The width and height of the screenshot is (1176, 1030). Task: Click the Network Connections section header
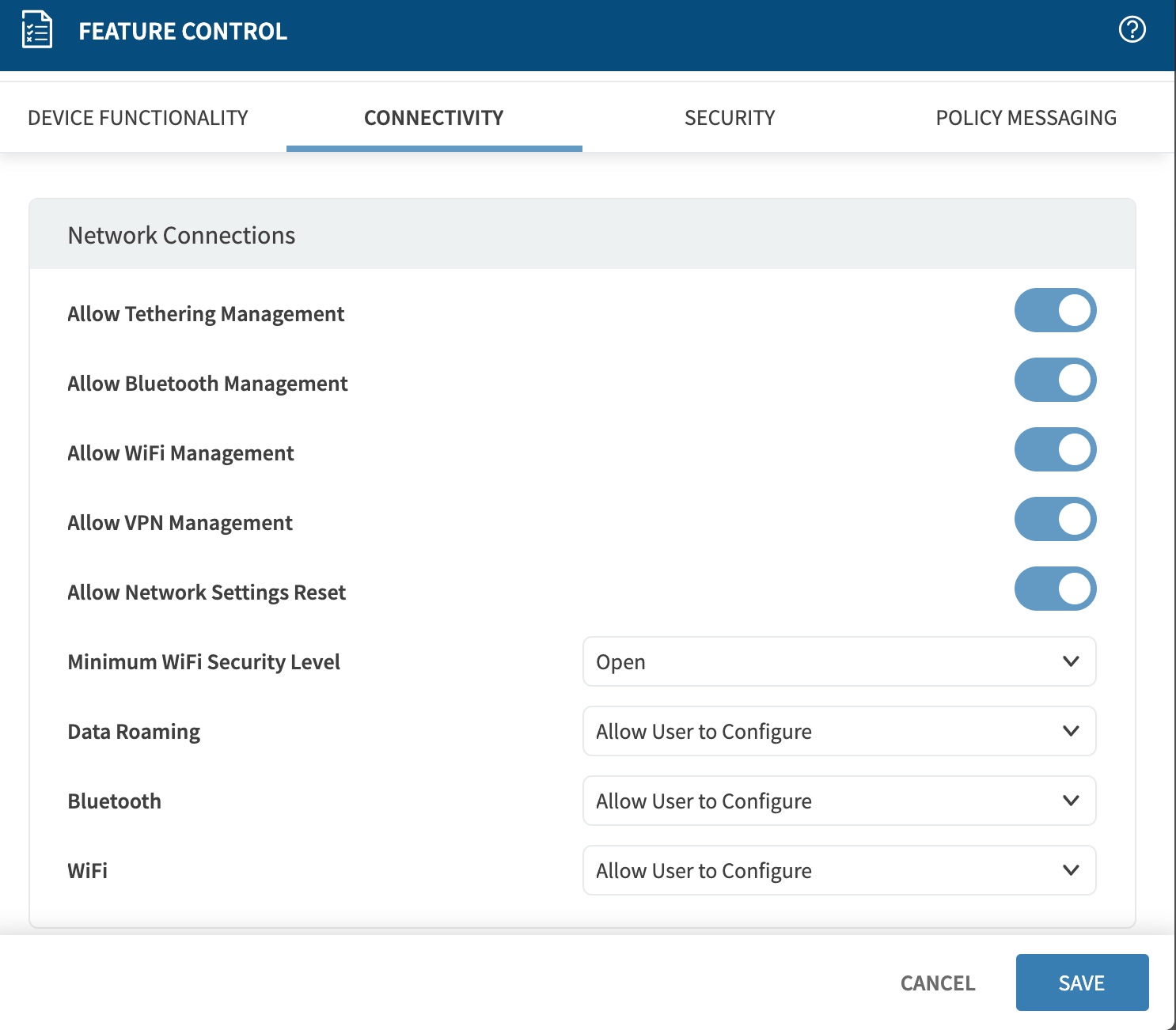click(x=181, y=235)
